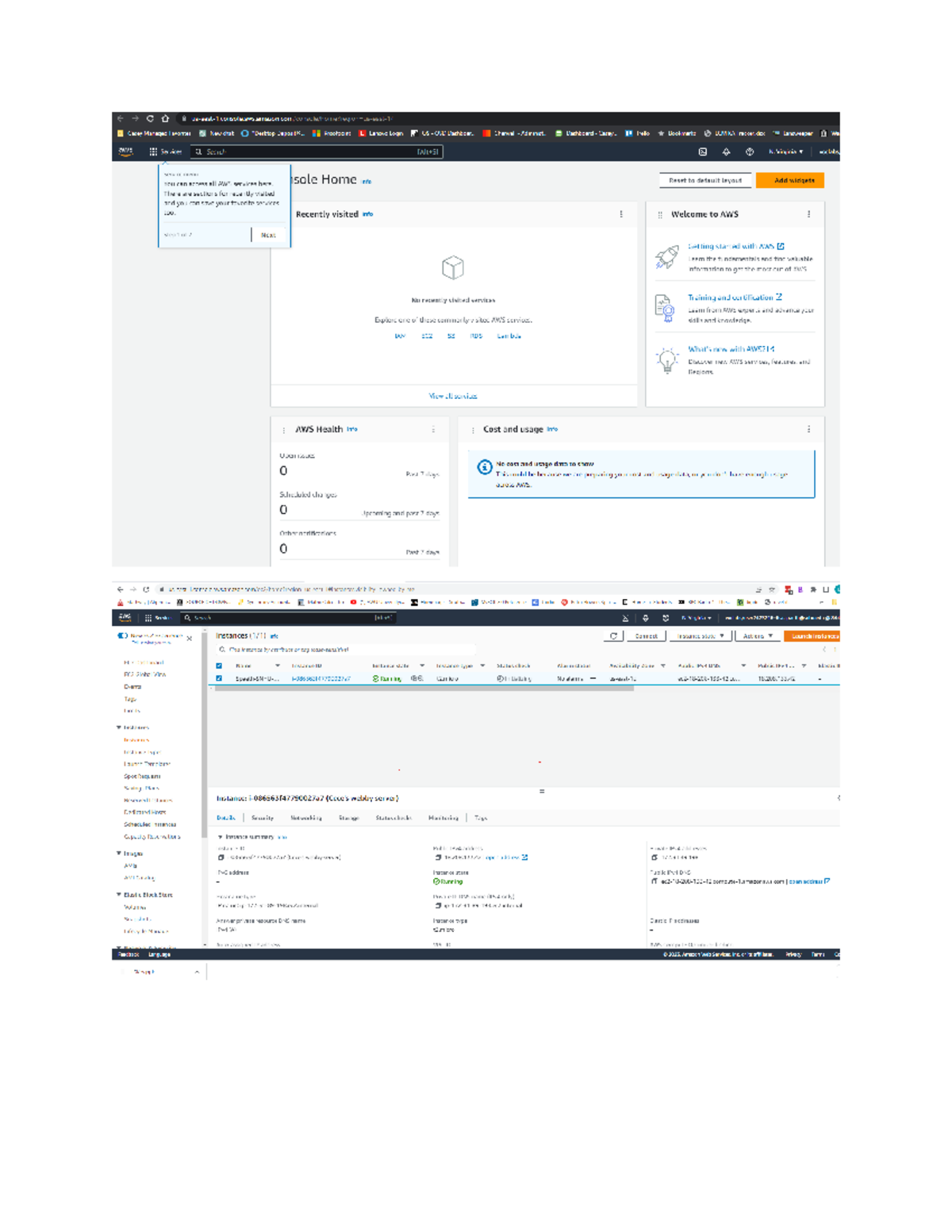This screenshot has height=1232, width=952.
Task: Open CloudShell icon in the console home header
Action: coord(702,152)
